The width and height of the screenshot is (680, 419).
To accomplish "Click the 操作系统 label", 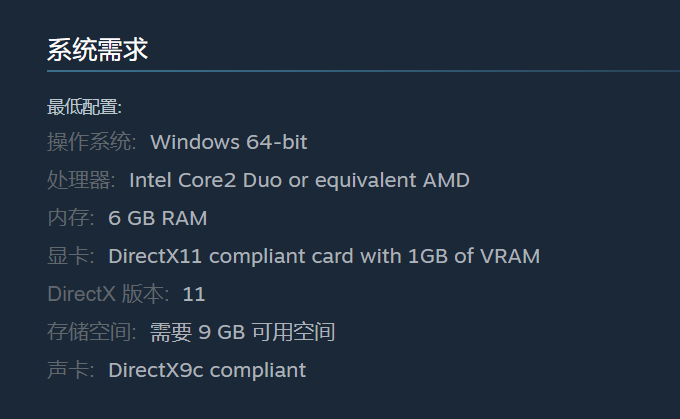I will coord(92,142).
